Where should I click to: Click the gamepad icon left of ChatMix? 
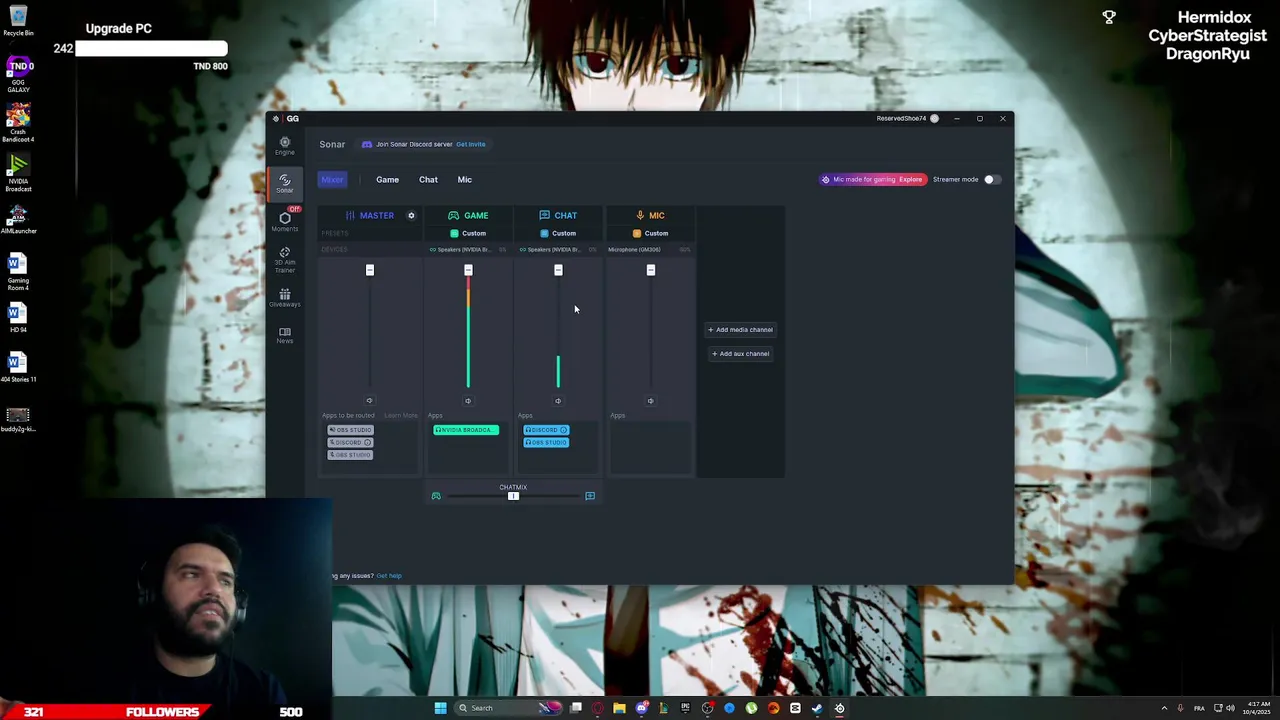[436, 496]
